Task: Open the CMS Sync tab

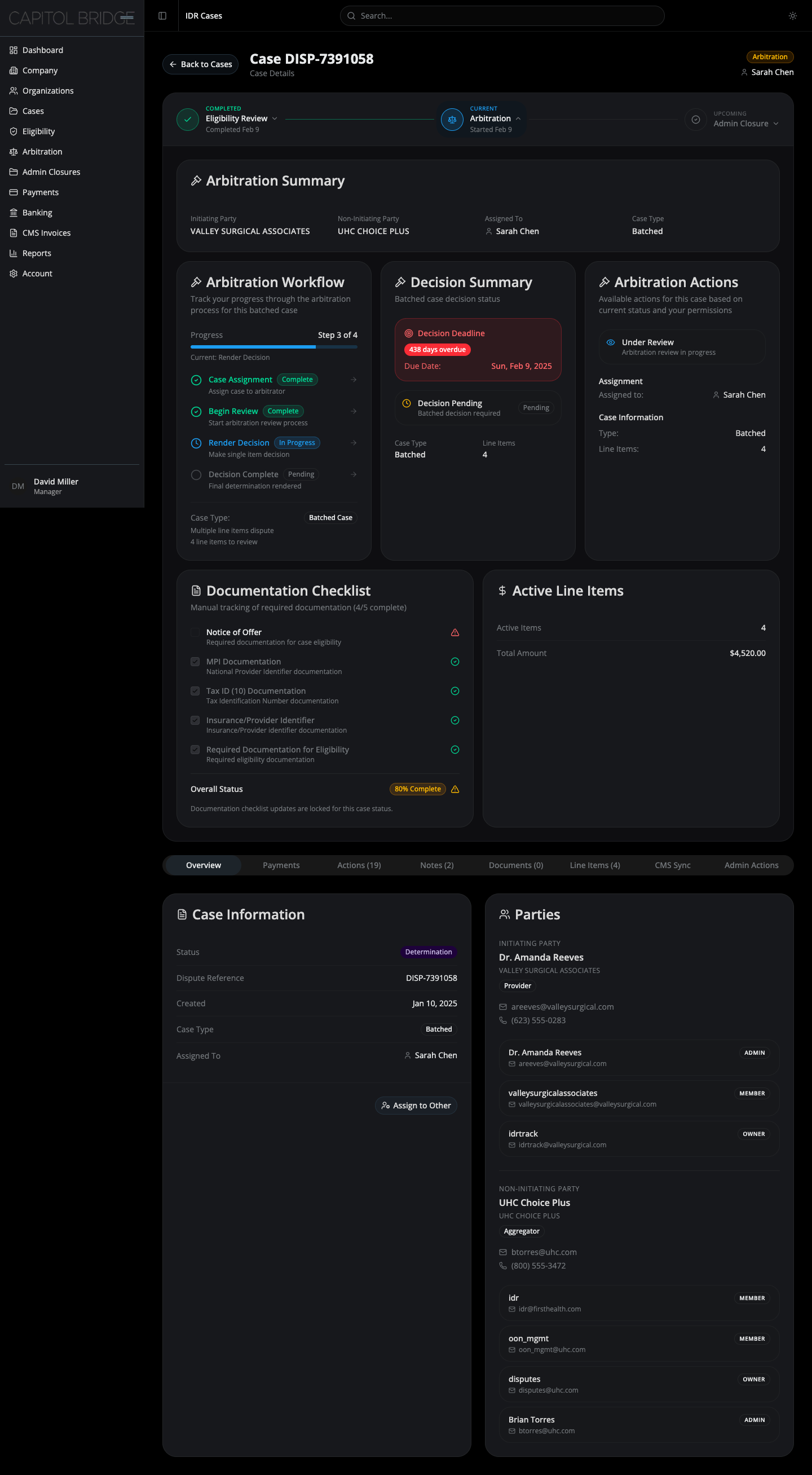Action: pos(672,865)
